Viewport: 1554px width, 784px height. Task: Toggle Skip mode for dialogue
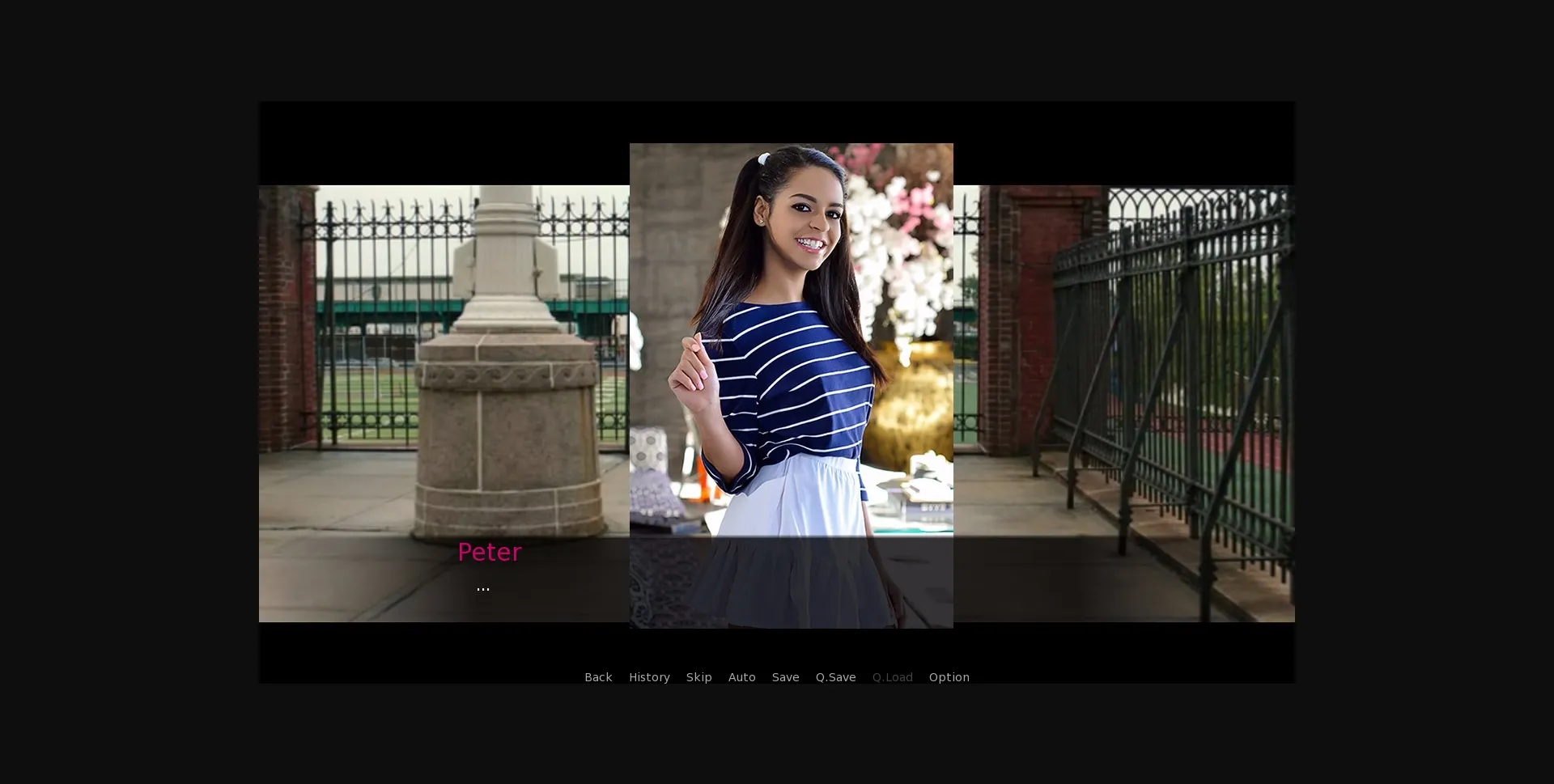tap(698, 677)
